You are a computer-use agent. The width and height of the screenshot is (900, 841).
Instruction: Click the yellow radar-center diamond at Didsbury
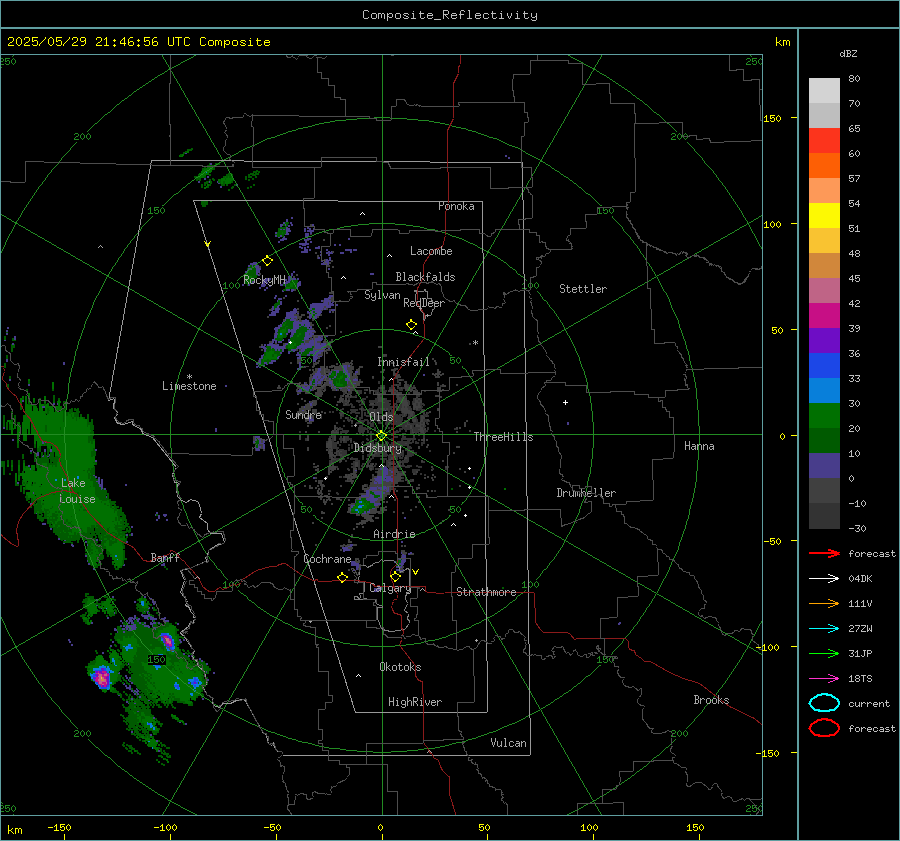click(381, 436)
